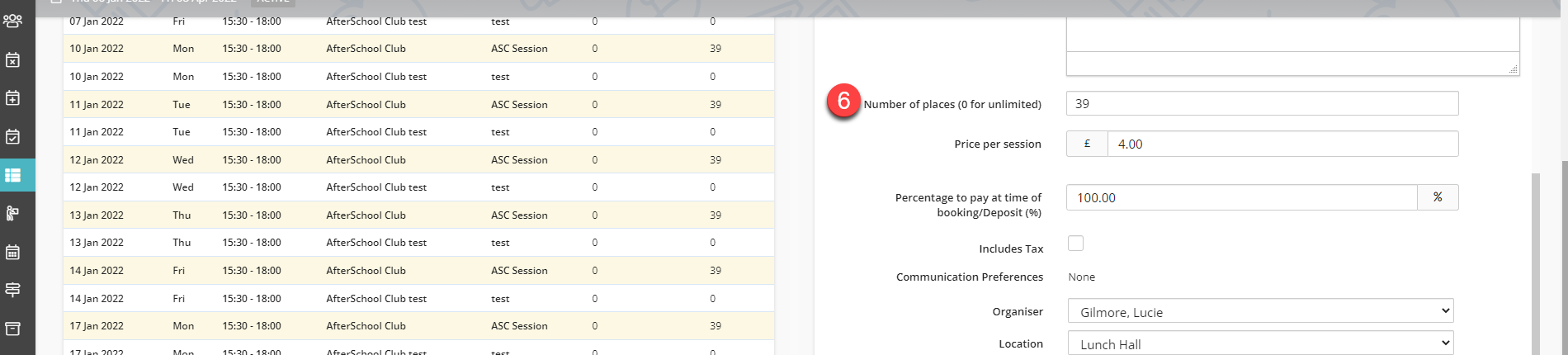Edit the deposit percentage field showing 100.00
The height and width of the screenshot is (355, 1568).
click(x=1241, y=198)
